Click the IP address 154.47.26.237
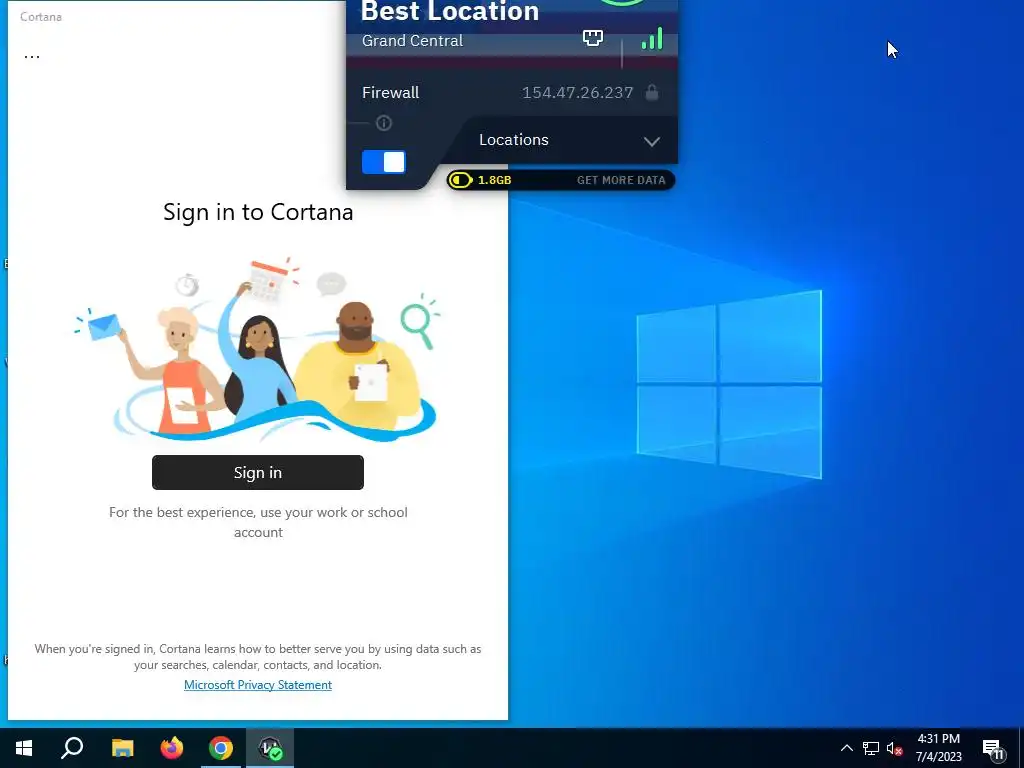This screenshot has width=1024, height=768. tap(577, 93)
